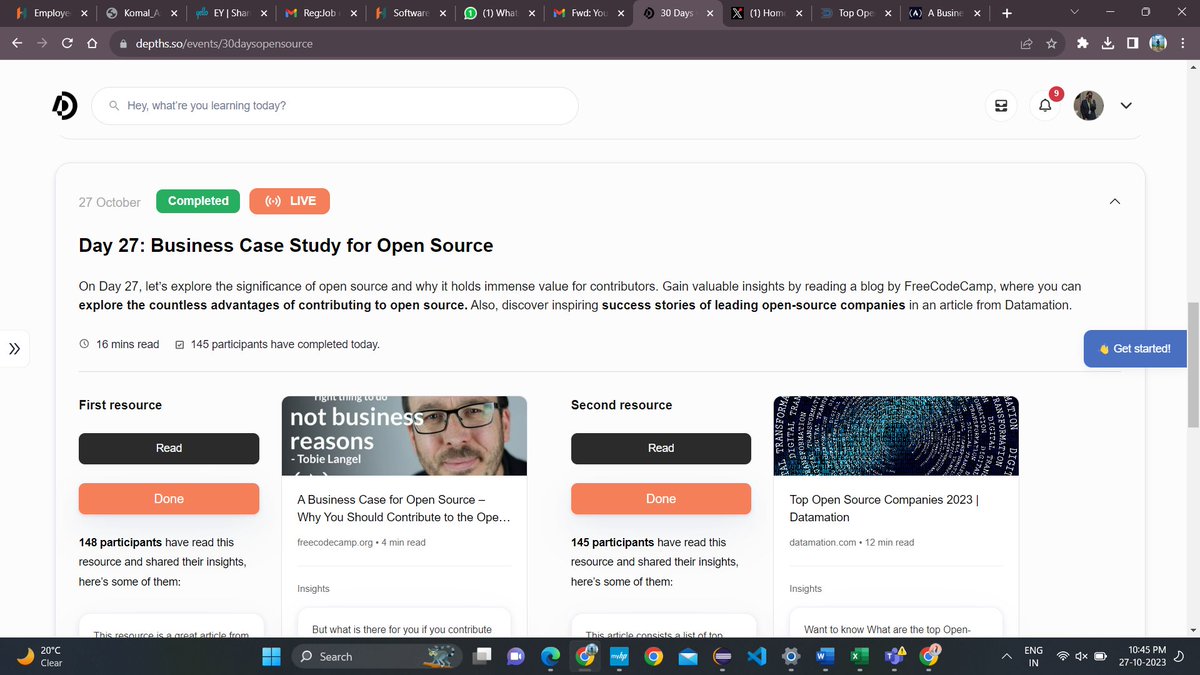Click 'datamation.com • 12 min read' text
This screenshot has height=675, width=1200.
(851, 542)
